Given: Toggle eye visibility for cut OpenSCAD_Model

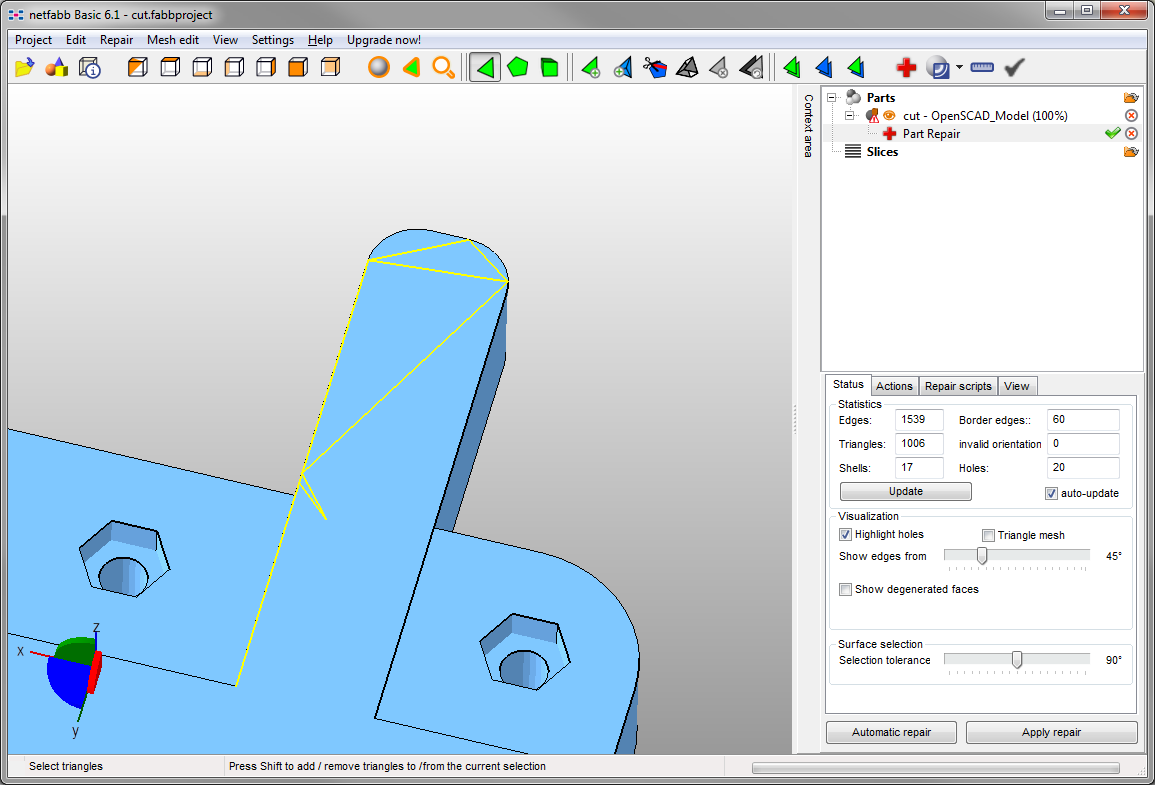Looking at the screenshot, I should (888, 116).
